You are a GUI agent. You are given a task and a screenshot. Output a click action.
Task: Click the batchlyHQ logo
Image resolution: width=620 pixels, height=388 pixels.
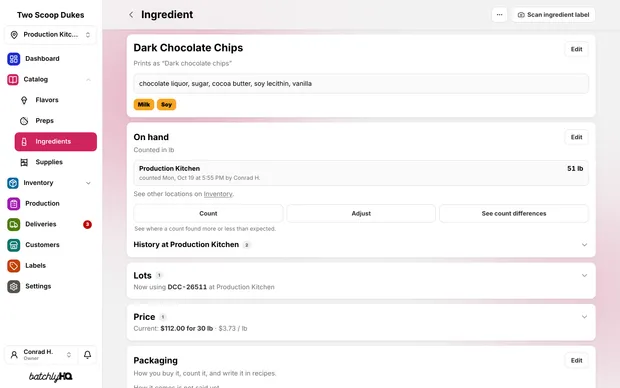[51, 377]
